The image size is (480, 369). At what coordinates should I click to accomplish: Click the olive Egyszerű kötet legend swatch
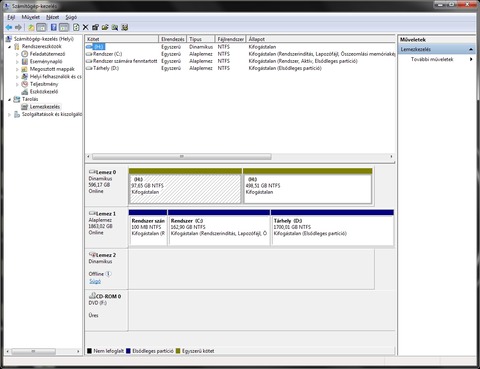pos(178,351)
